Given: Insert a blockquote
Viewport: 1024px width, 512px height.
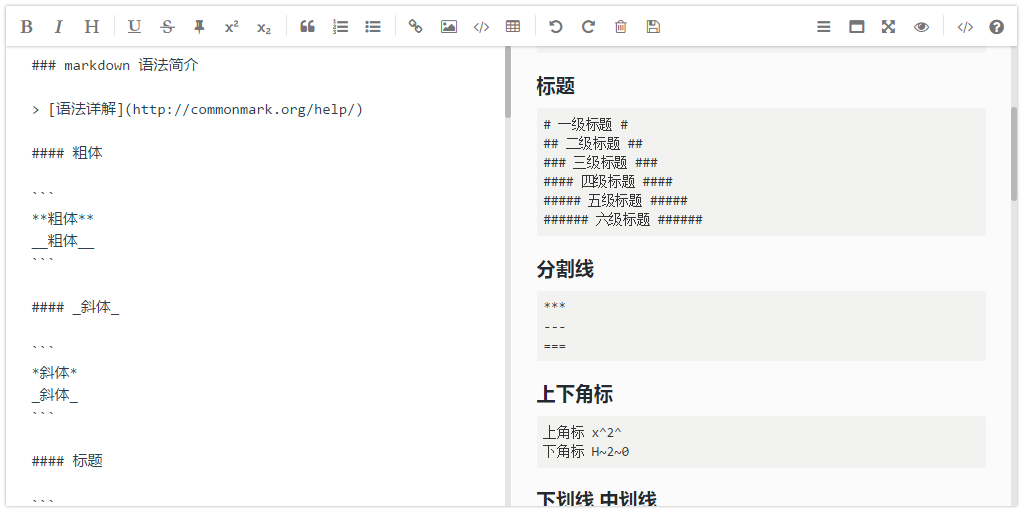Looking at the screenshot, I should coord(308,27).
